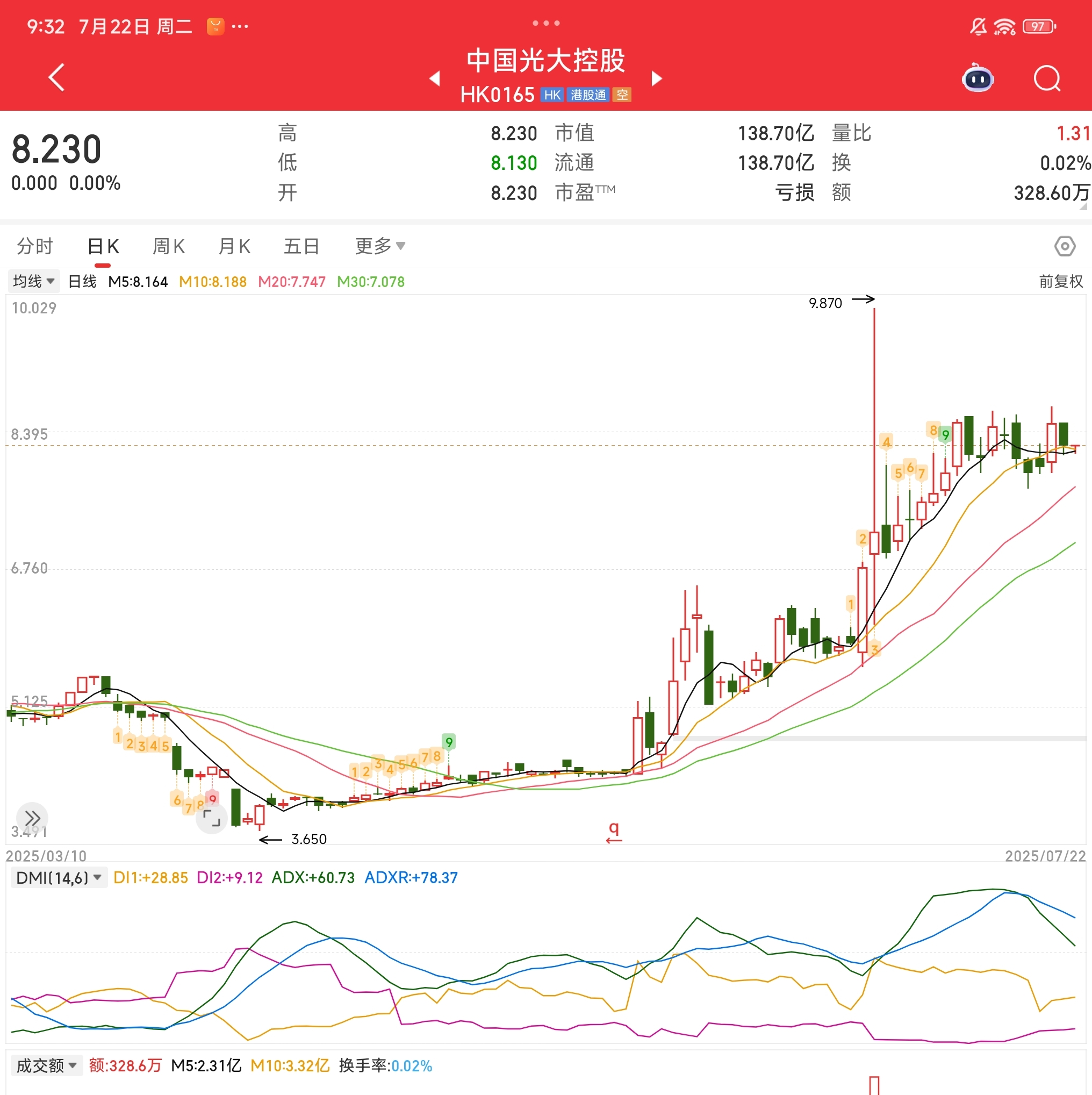
Task: Tap the M20:7.747 moving average label
Action: tap(292, 282)
